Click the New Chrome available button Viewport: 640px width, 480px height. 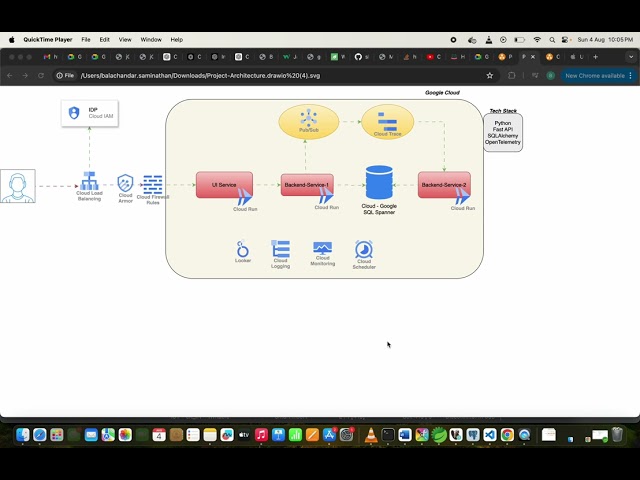(599, 76)
